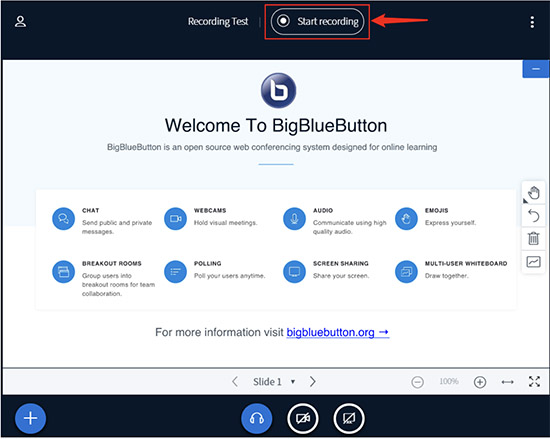The width and height of the screenshot is (550, 439).
Task: Click the POLLING label text
Action: (x=208, y=263)
